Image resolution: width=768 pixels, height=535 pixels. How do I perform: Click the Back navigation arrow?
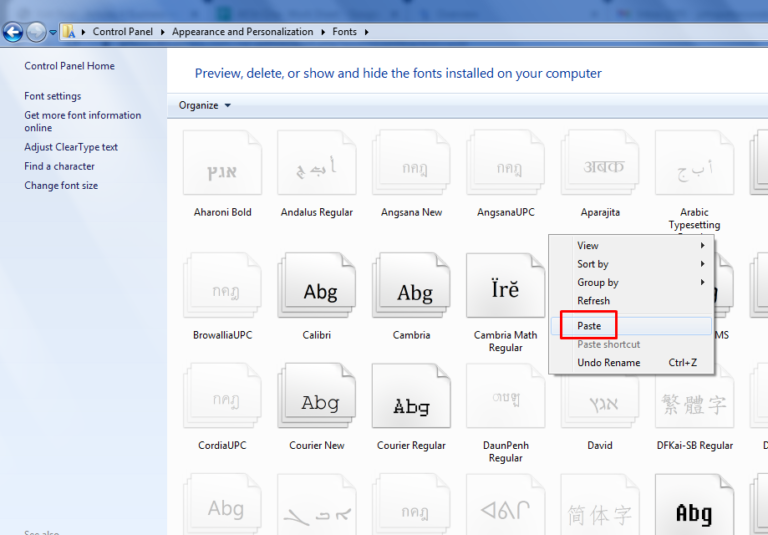pos(13,32)
